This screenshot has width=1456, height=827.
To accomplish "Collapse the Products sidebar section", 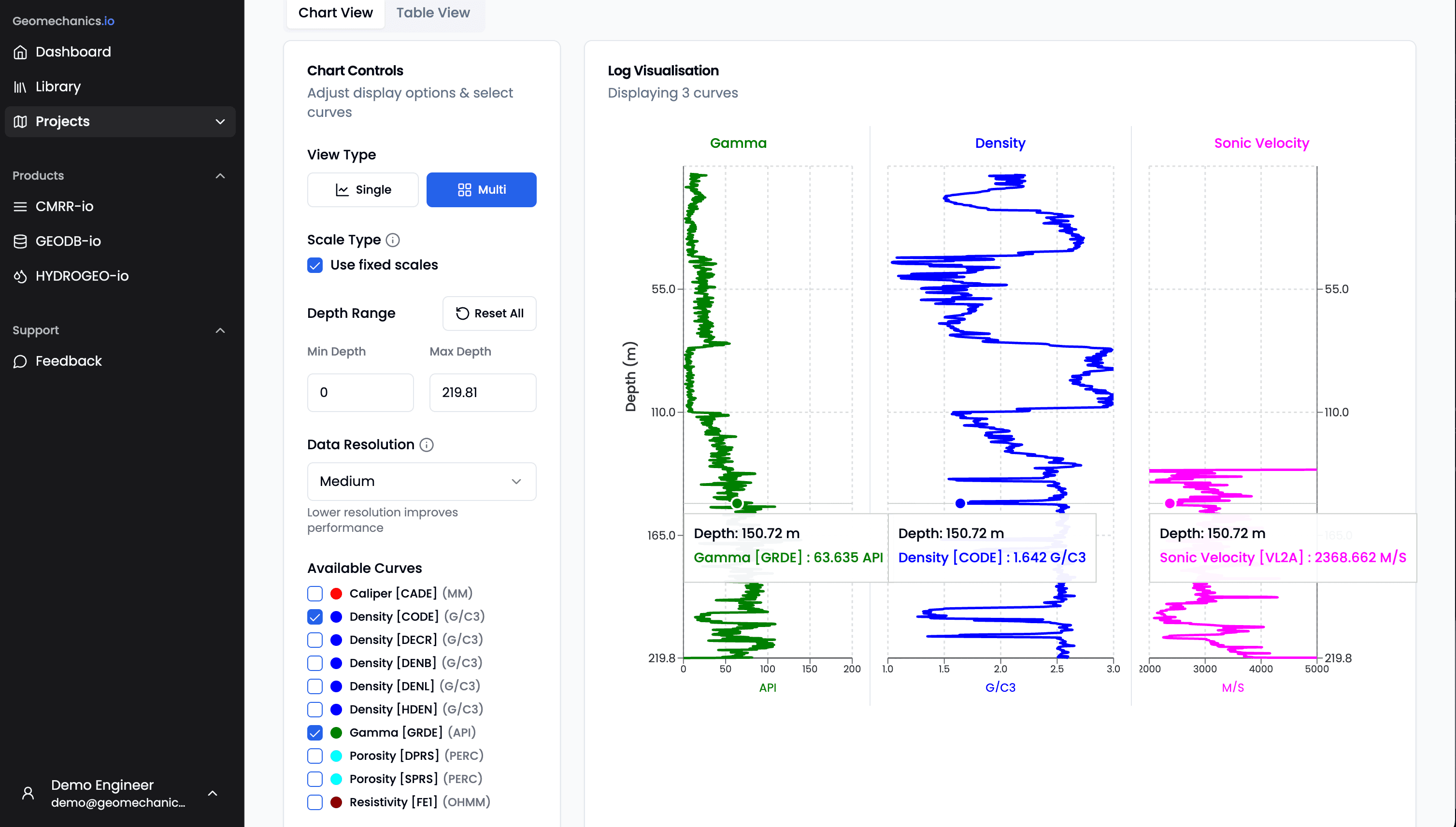I will click(x=220, y=176).
